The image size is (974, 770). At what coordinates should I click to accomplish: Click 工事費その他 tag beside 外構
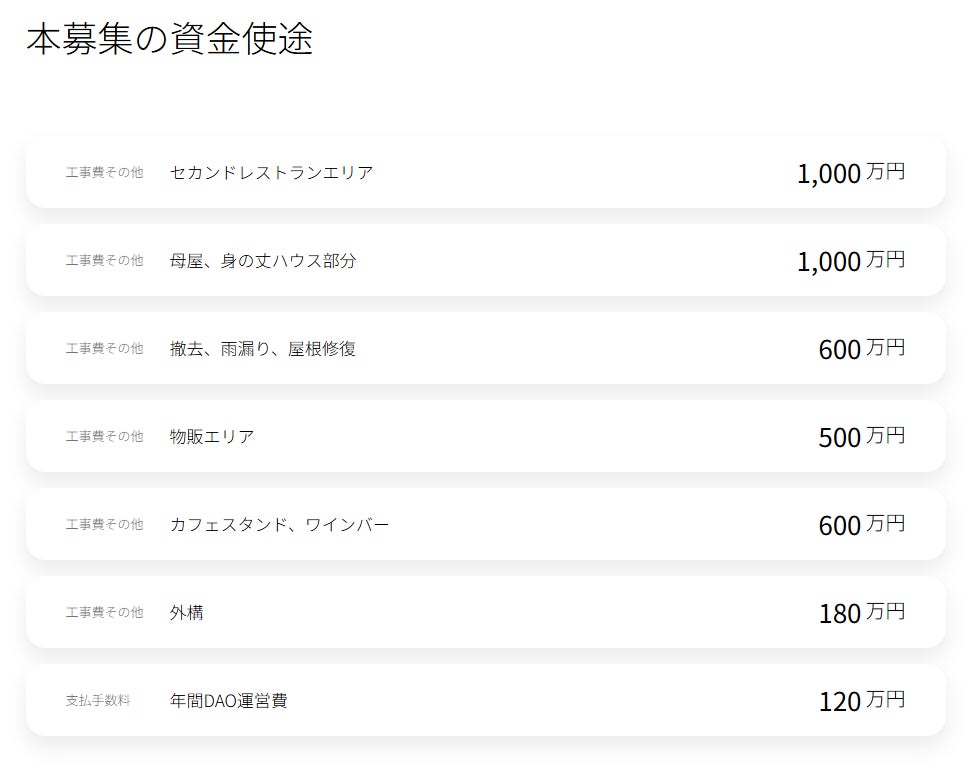(104, 613)
